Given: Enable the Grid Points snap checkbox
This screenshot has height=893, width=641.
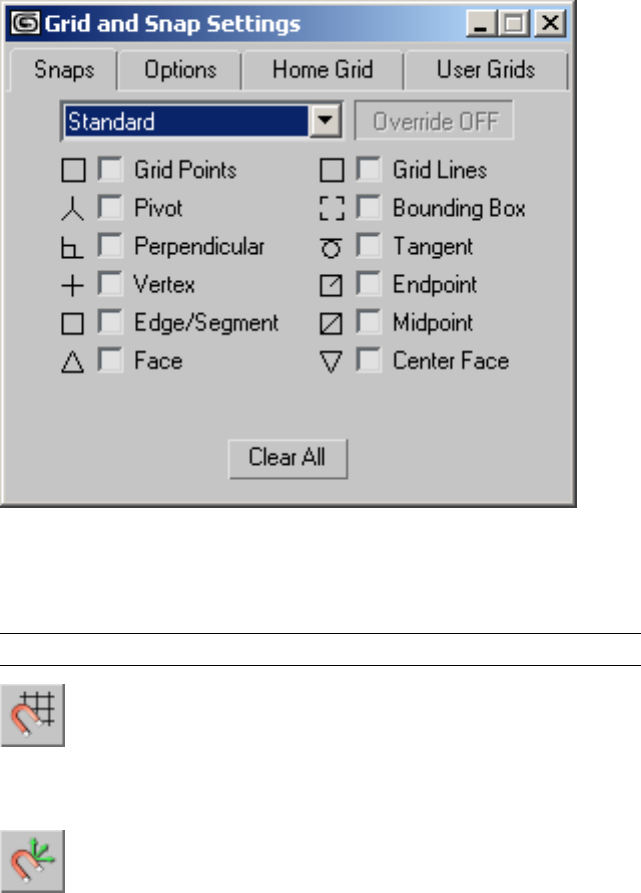Looking at the screenshot, I should [109, 171].
